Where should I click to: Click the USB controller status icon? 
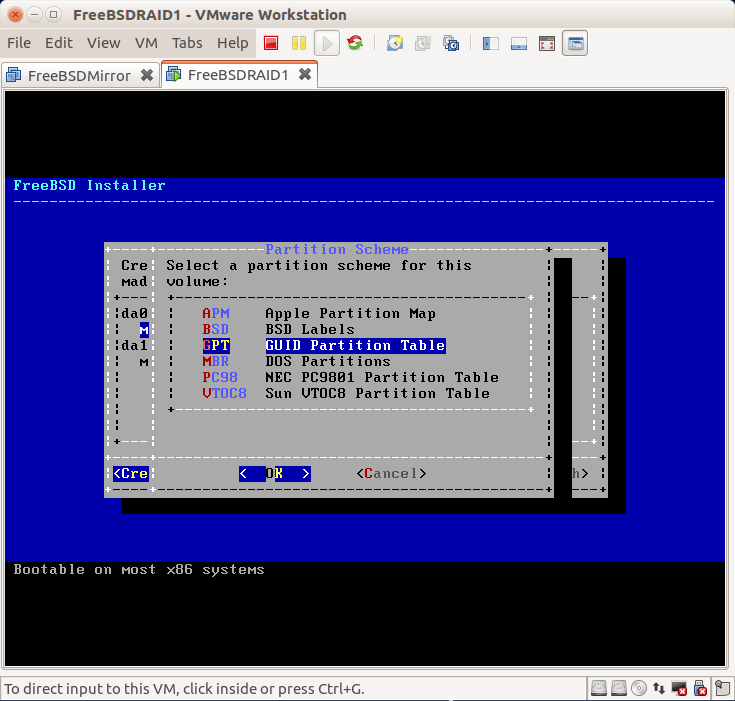point(700,688)
